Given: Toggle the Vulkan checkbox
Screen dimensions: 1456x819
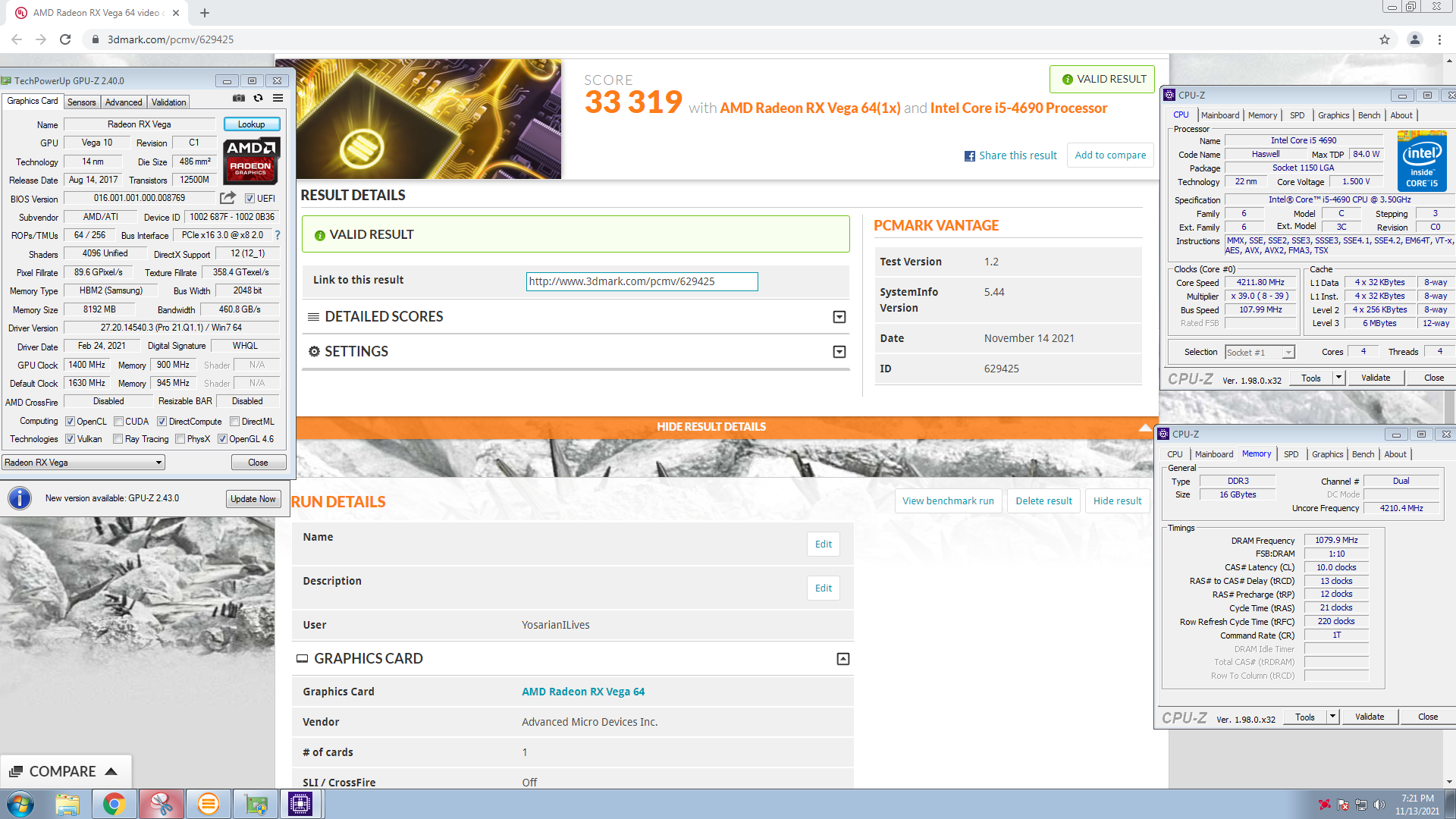Looking at the screenshot, I should click(x=70, y=439).
